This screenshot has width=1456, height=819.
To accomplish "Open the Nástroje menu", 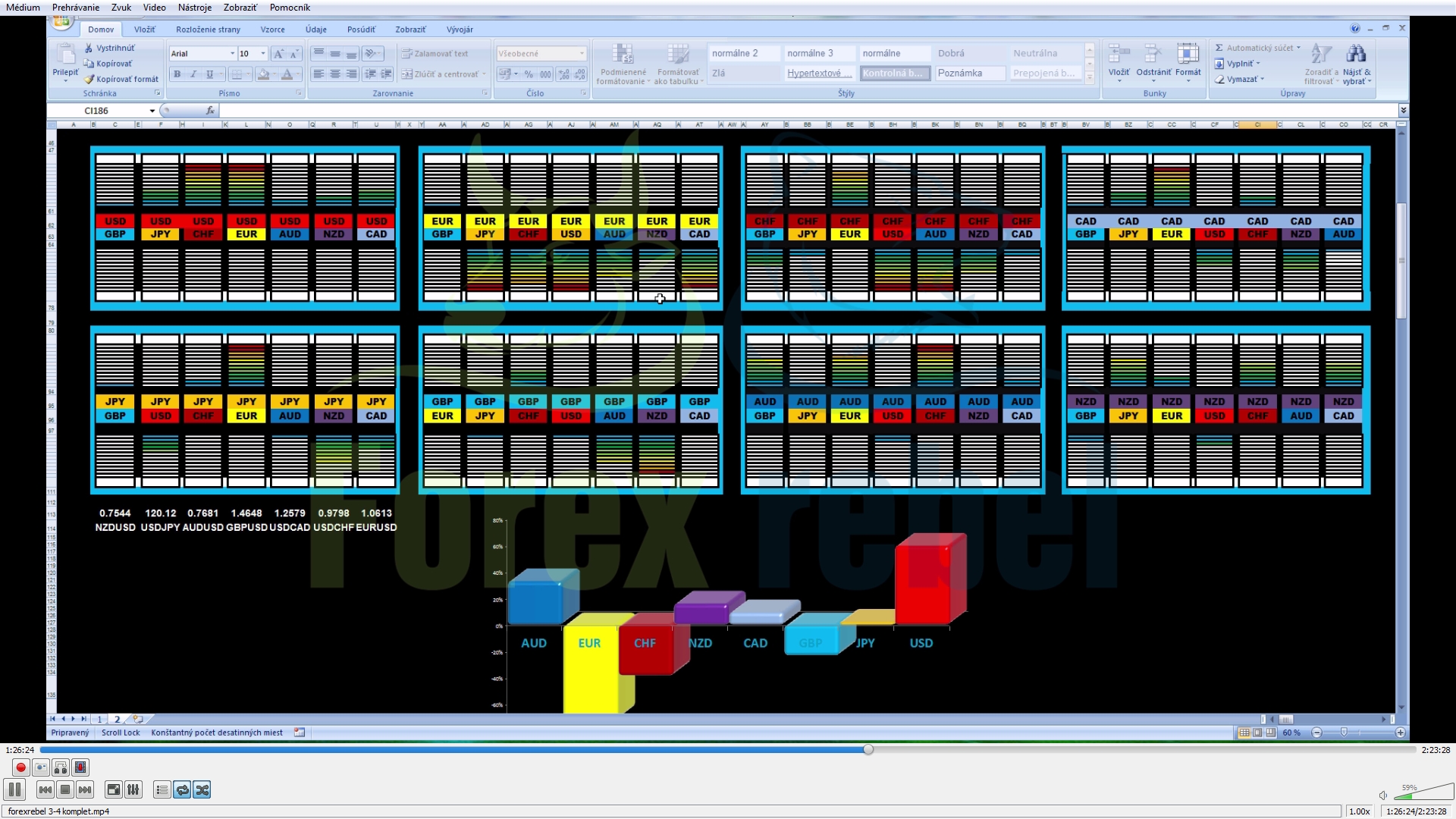I will [195, 8].
